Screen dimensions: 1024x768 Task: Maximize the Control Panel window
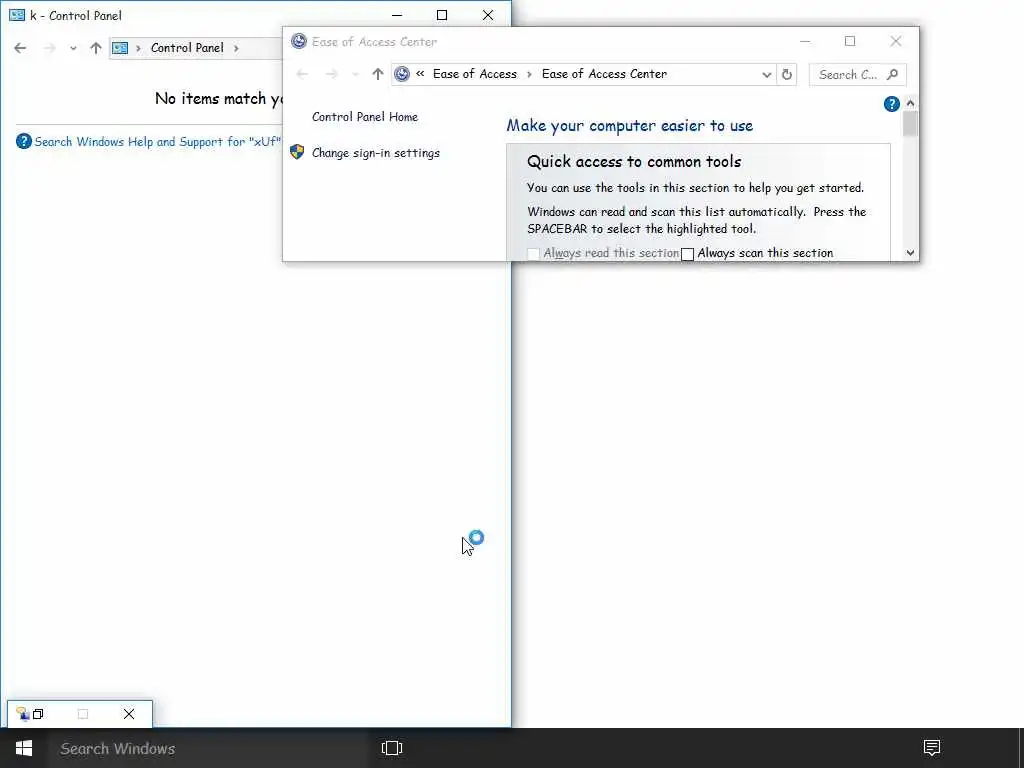coord(442,15)
